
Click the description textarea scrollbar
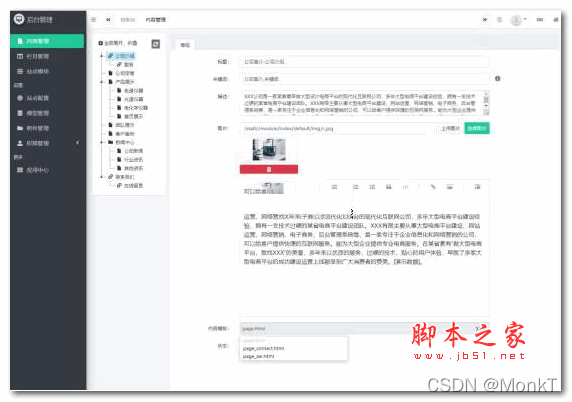486,103
